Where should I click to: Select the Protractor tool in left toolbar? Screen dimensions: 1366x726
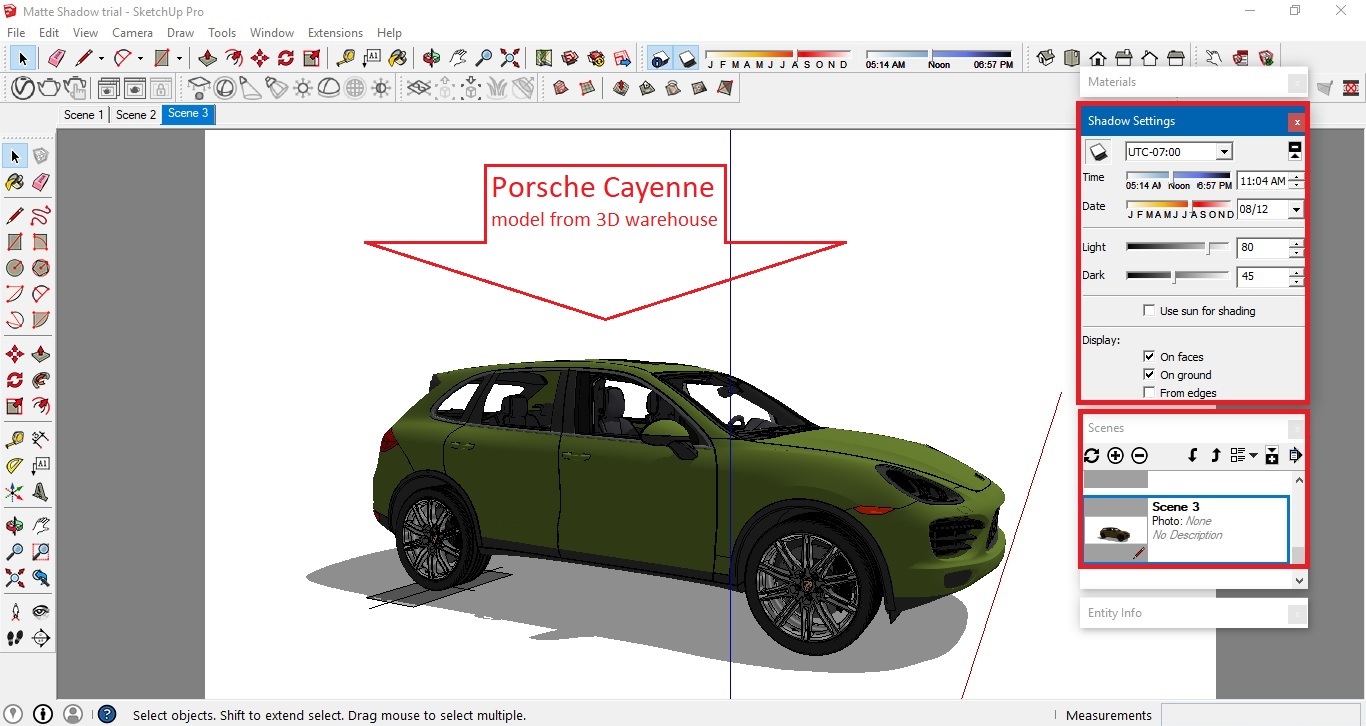pos(15,465)
